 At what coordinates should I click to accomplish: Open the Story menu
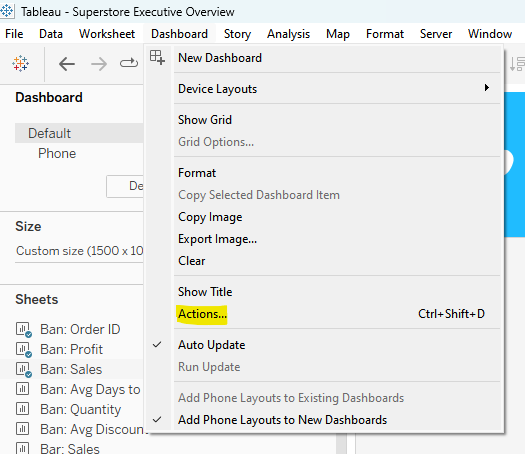(x=237, y=34)
